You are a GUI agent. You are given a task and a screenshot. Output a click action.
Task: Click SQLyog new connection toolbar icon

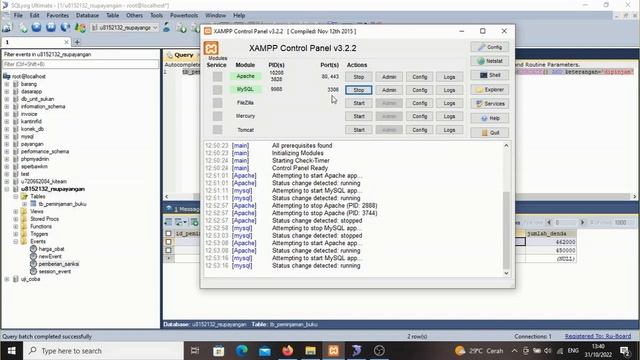tap(7, 28)
